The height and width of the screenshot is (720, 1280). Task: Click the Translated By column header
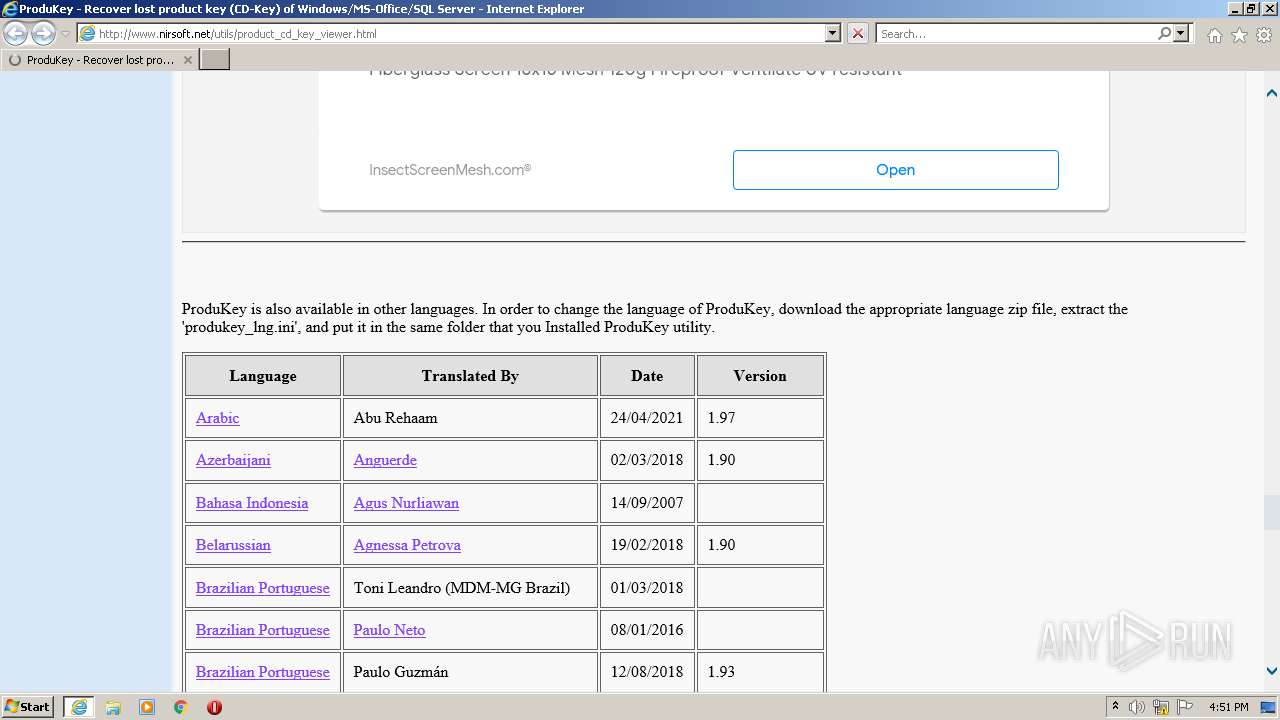point(470,376)
